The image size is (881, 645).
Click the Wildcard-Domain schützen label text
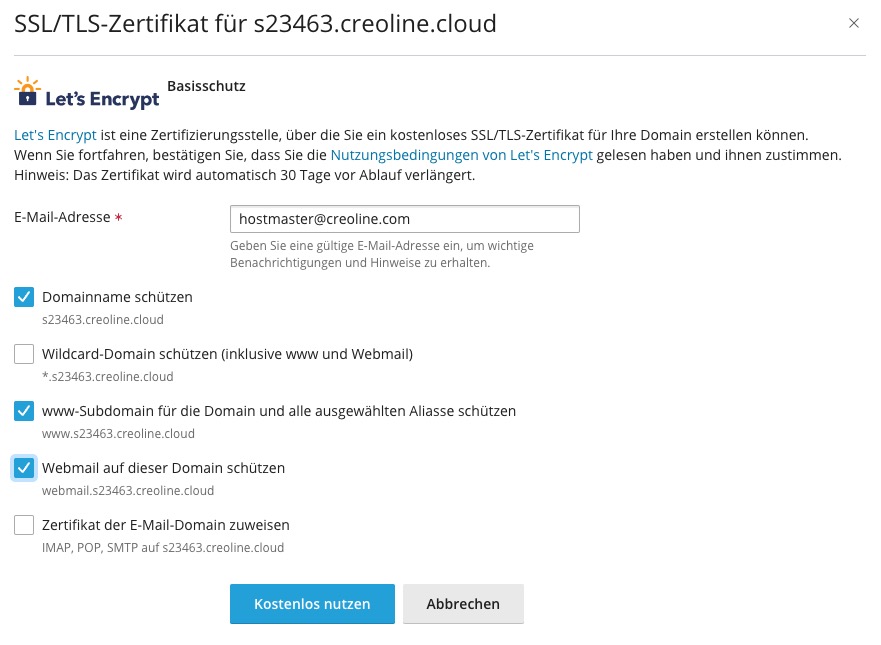click(228, 354)
